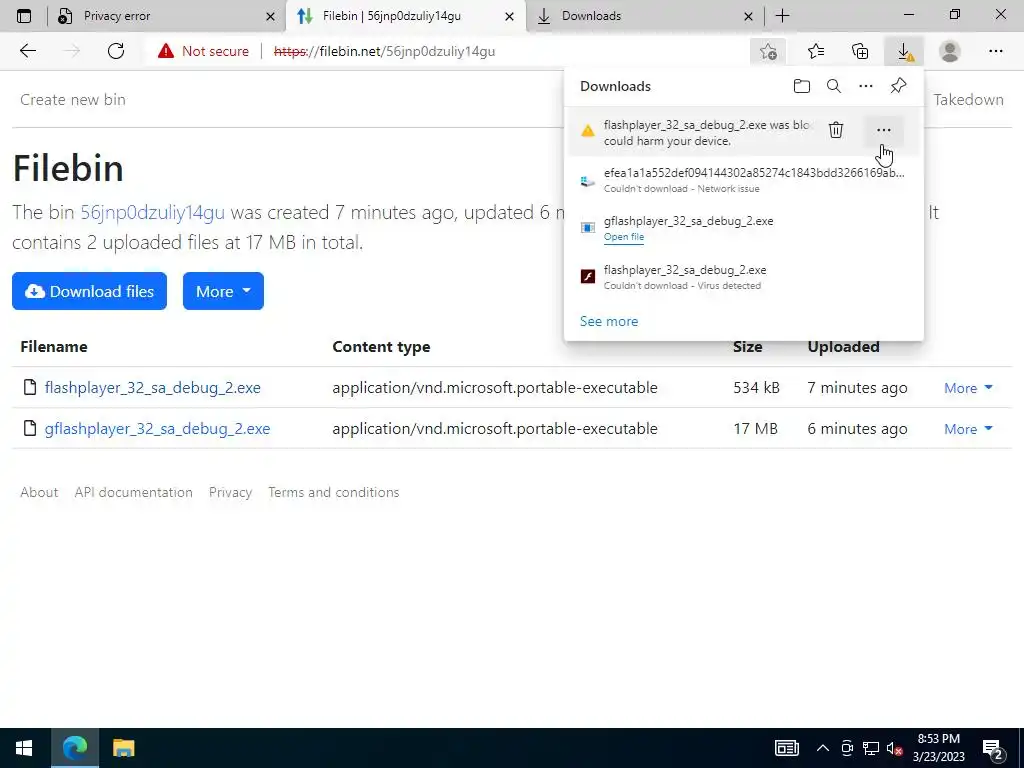The height and width of the screenshot is (768, 1024).
Task: Open the profile avatar icon
Action: tap(950, 51)
